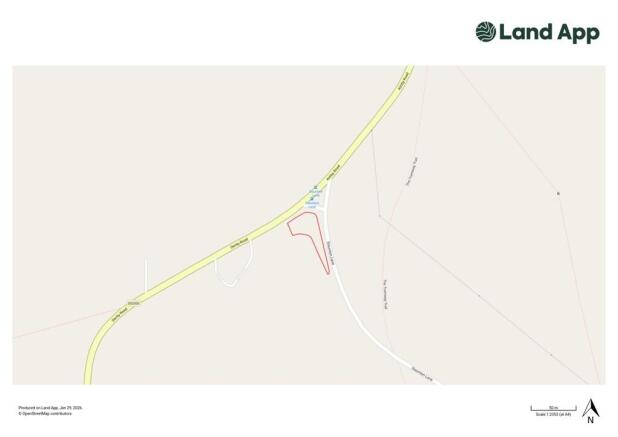The height and width of the screenshot is (437, 618).
Task: Click the white lane label beside the red parcel
Action: coord(331,253)
